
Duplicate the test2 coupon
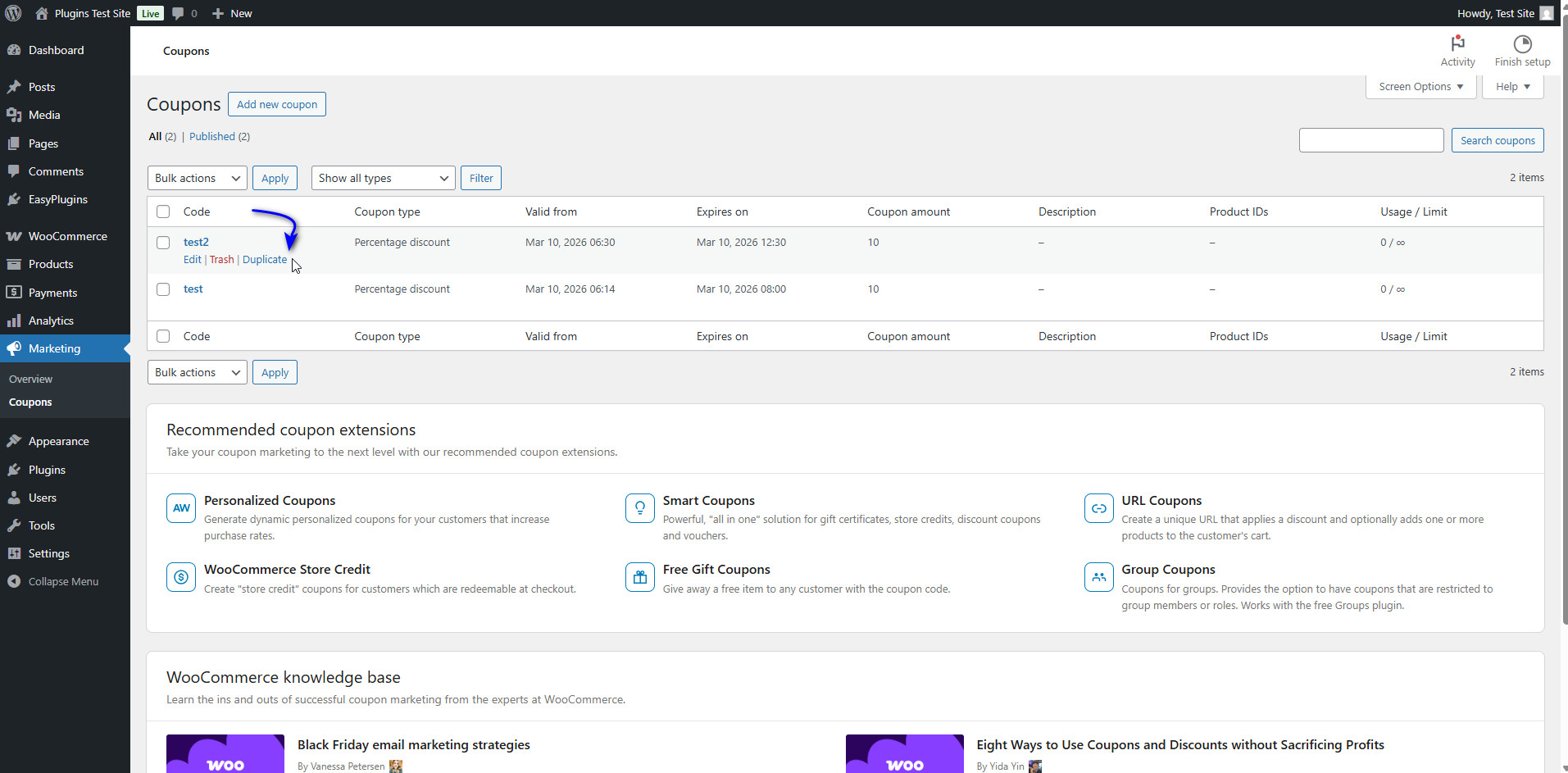coord(265,260)
